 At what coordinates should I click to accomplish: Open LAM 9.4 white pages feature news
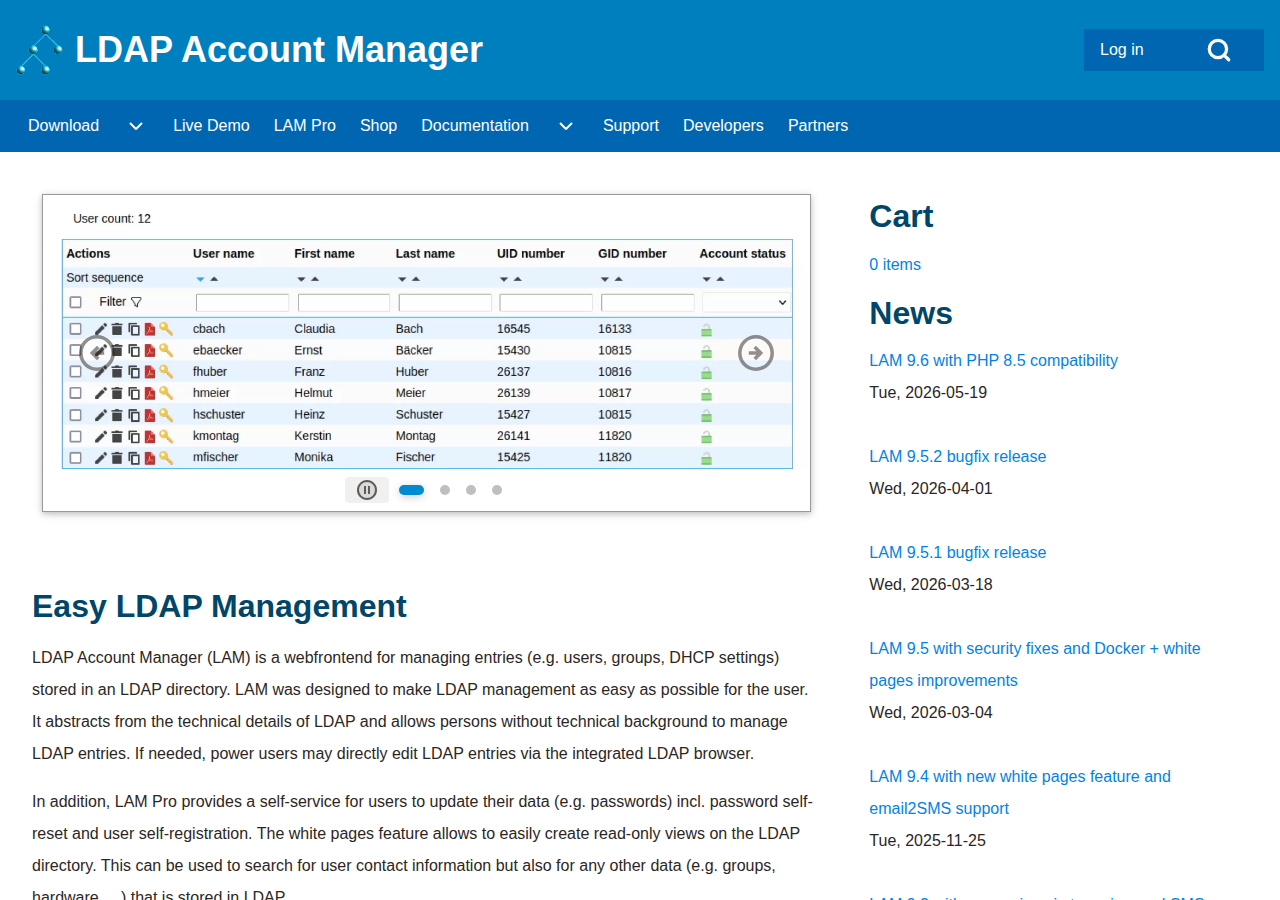[1020, 793]
